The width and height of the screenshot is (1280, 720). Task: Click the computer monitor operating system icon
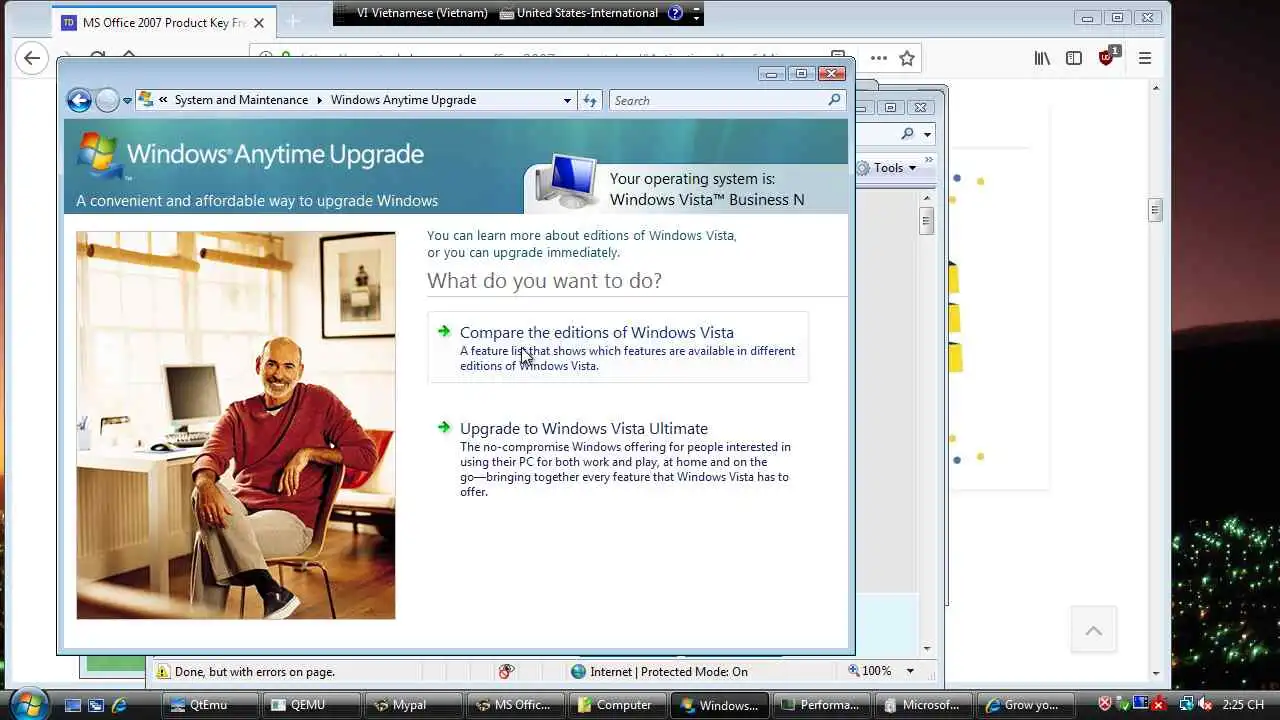(566, 181)
